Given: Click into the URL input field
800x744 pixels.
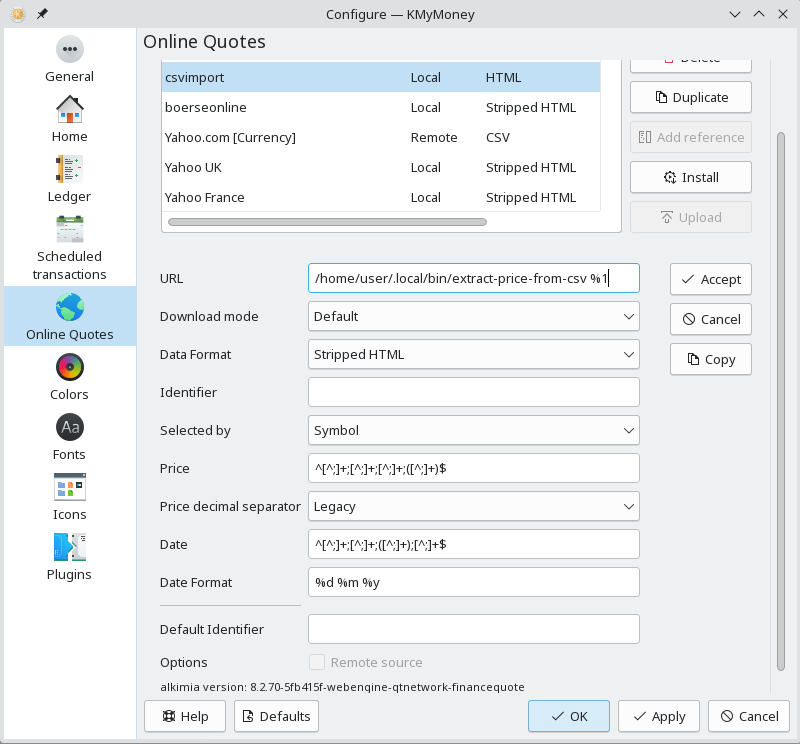Looking at the screenshot, I should tap(473, 278).
